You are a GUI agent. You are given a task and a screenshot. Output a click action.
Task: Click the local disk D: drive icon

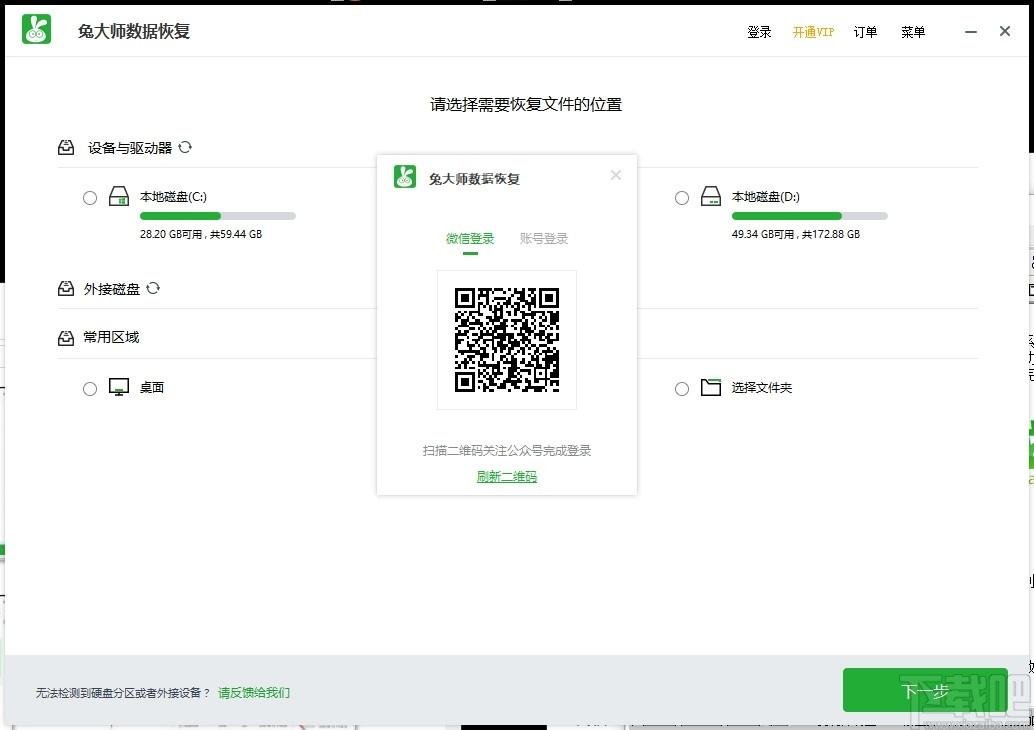711,196
